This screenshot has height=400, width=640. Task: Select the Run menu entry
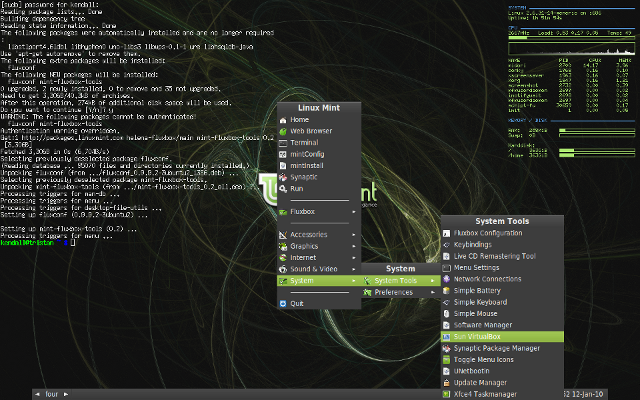tap(319, 189)
